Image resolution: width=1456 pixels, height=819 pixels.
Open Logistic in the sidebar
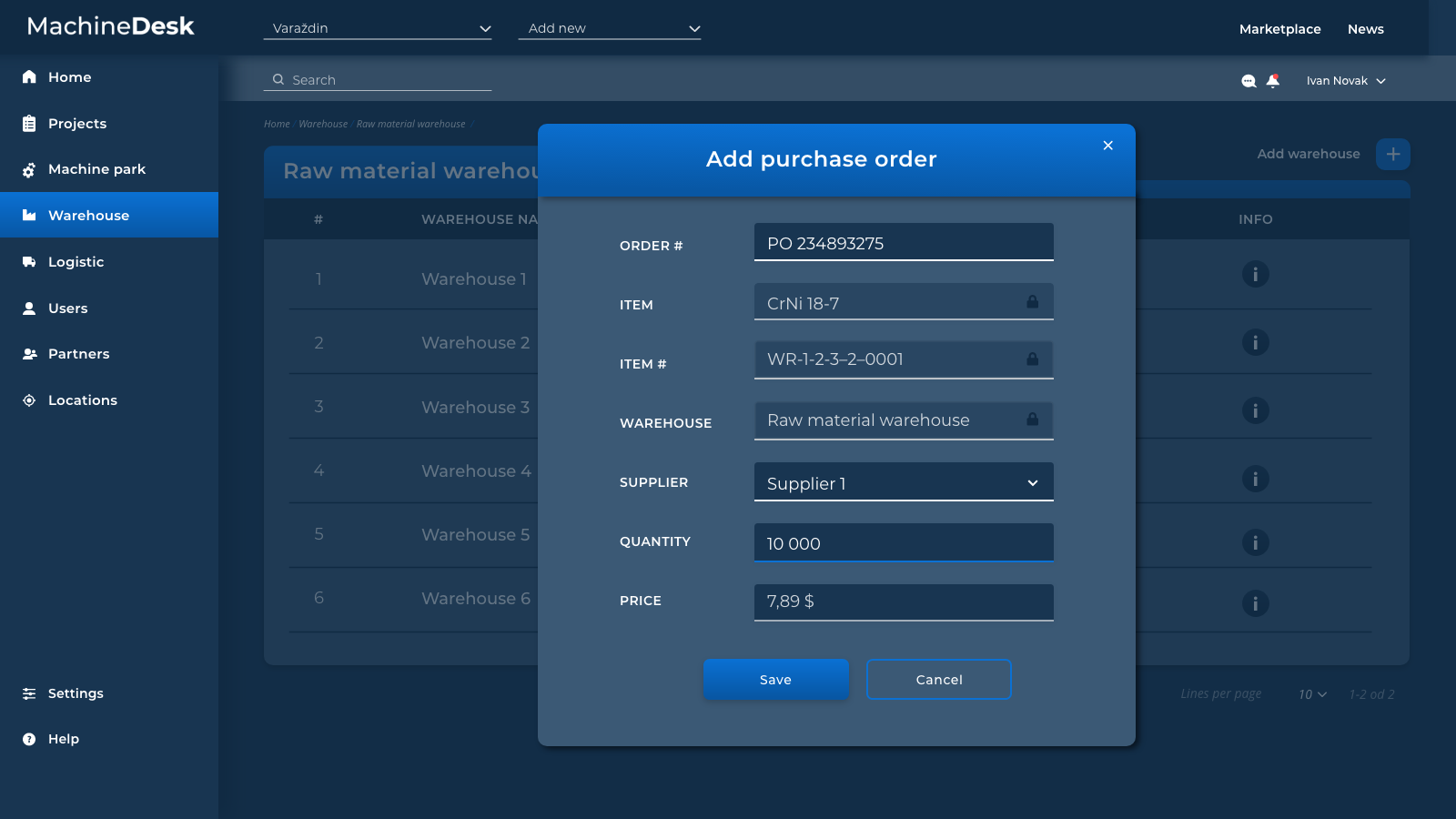pos(76,262)
